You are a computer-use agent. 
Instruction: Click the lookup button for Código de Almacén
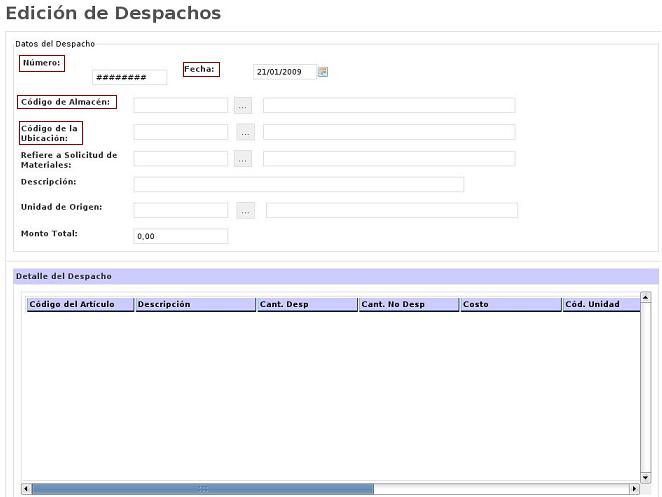[243, 105]
